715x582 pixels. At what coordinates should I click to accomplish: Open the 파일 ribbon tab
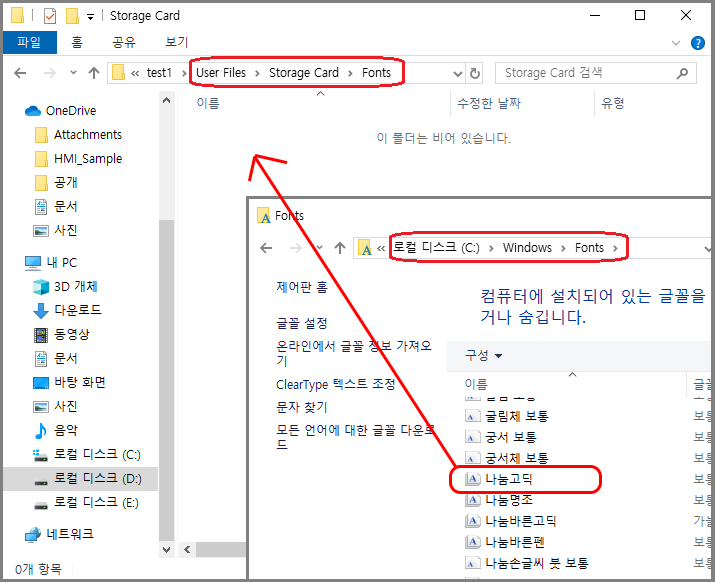click(30, 42)
